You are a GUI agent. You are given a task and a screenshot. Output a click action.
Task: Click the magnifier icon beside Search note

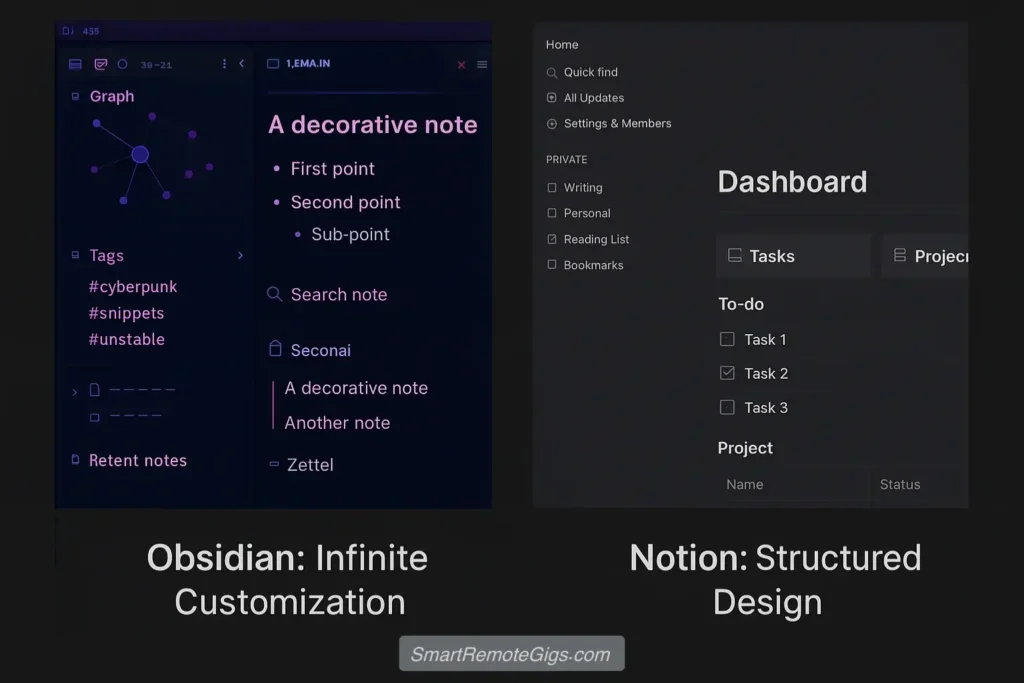(x=274, y=294)
